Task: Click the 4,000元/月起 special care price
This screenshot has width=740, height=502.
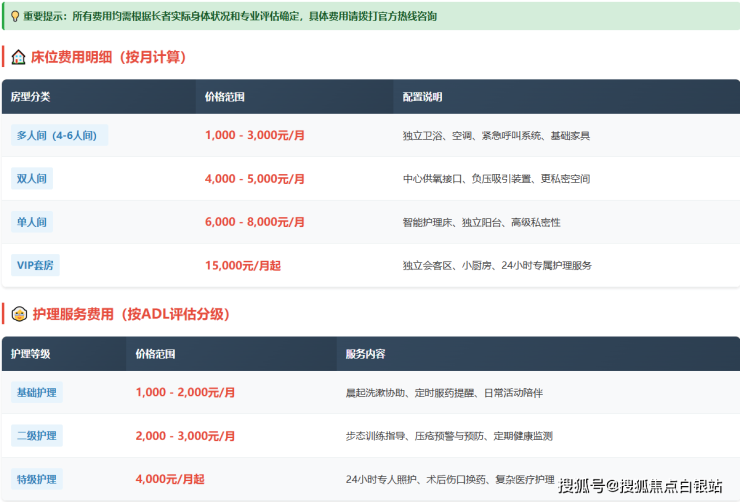Action: point(170,479)
